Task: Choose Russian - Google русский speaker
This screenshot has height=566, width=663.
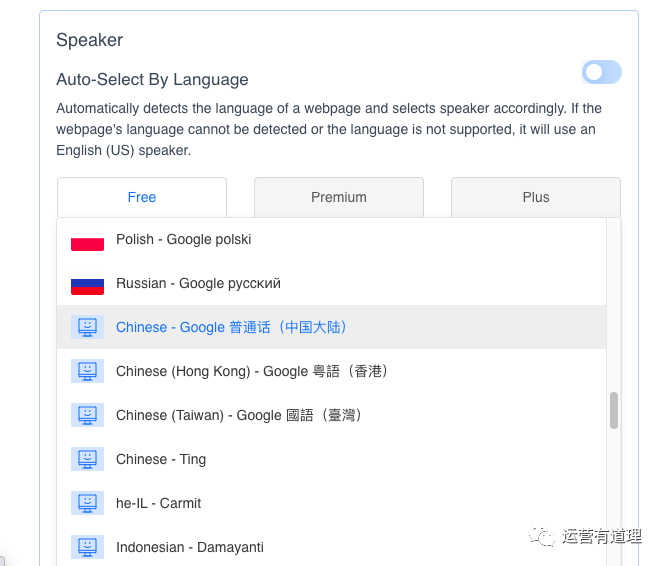Action: [198, 284]
